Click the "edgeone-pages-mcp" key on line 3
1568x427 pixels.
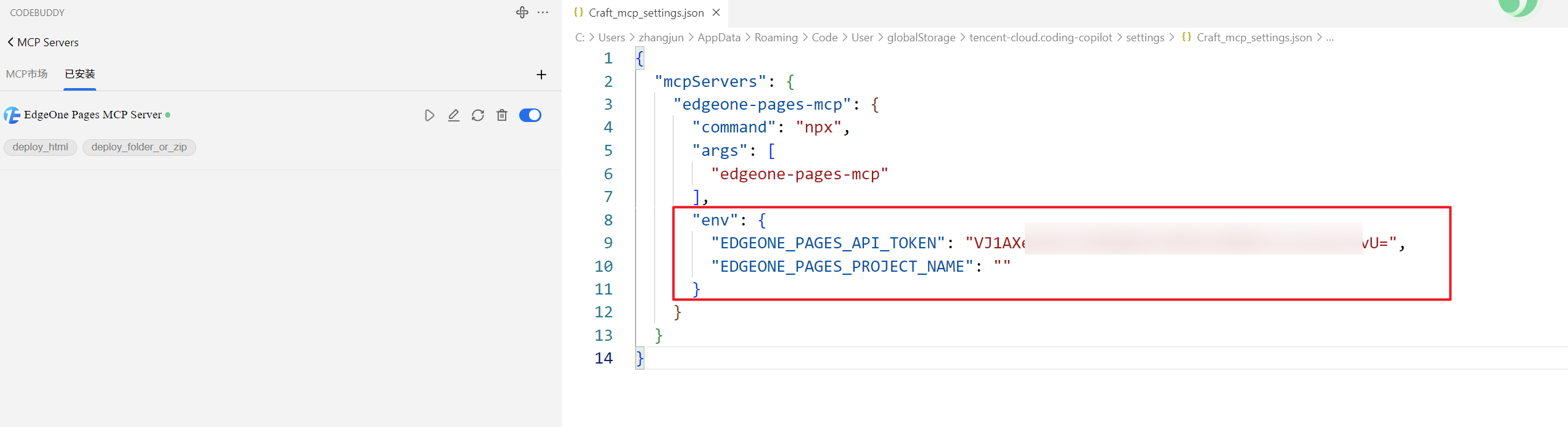tap(762, 104)
